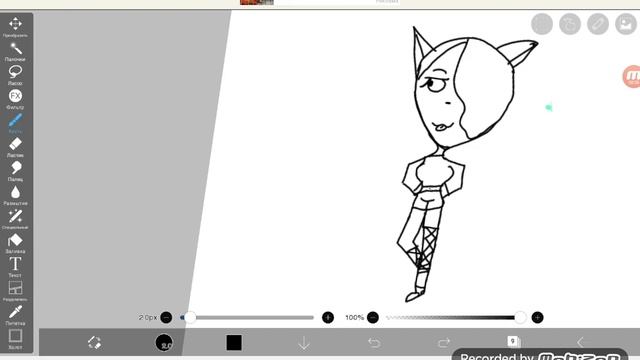This screenshot has width=640, height=360.
Task: Select the Frame Divider tool
Action: [x=16, y=291]
